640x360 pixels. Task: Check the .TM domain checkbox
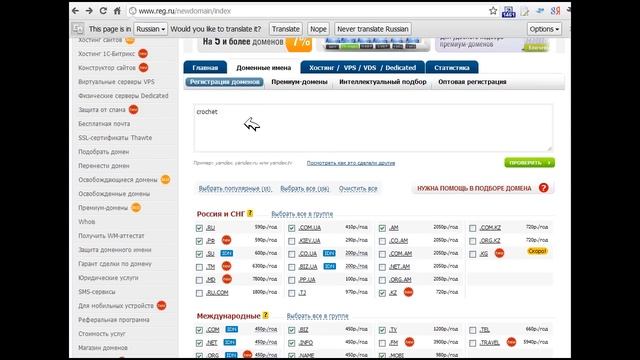tap(199, 267)
